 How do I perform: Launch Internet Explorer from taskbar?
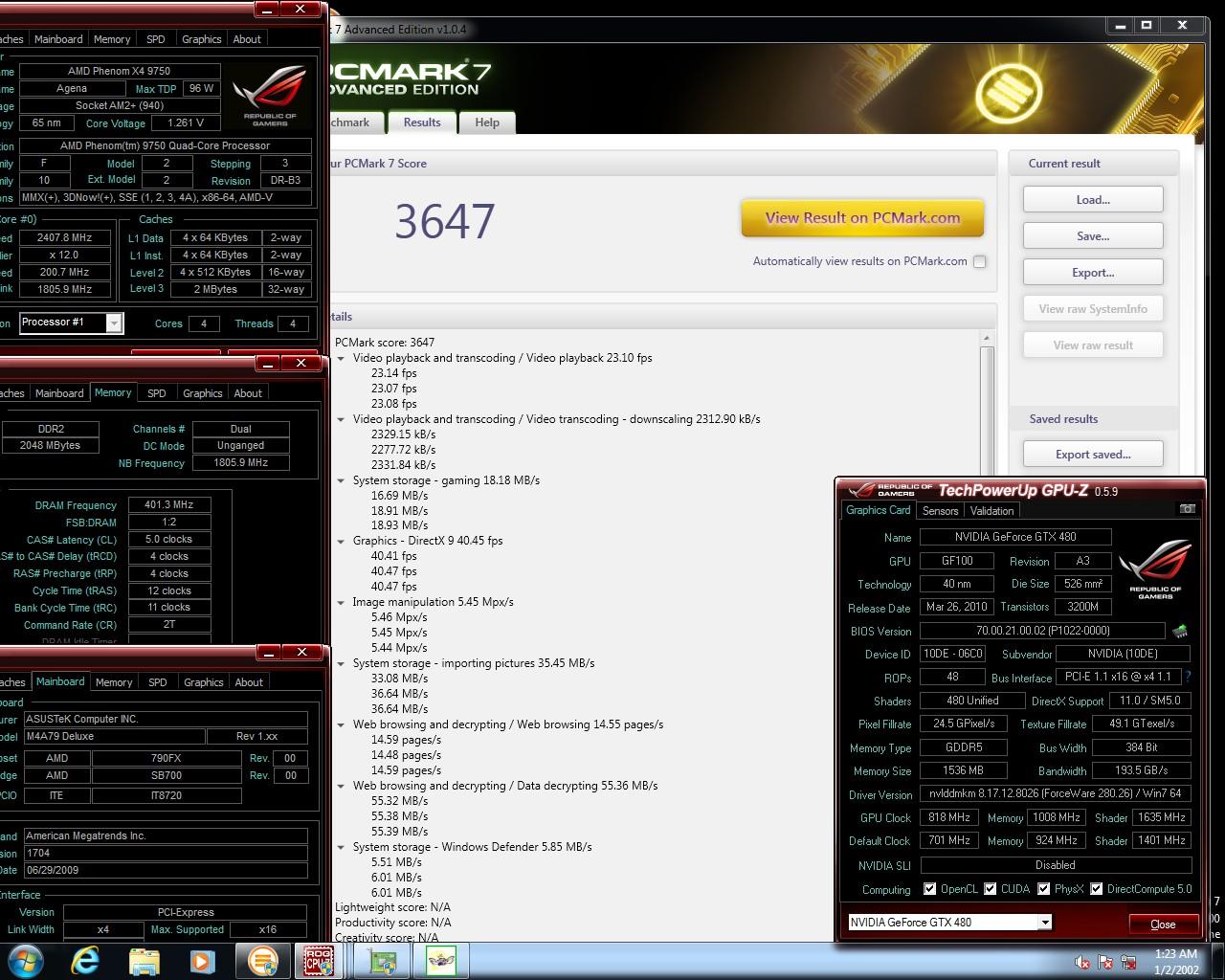[x=85, y=960]
